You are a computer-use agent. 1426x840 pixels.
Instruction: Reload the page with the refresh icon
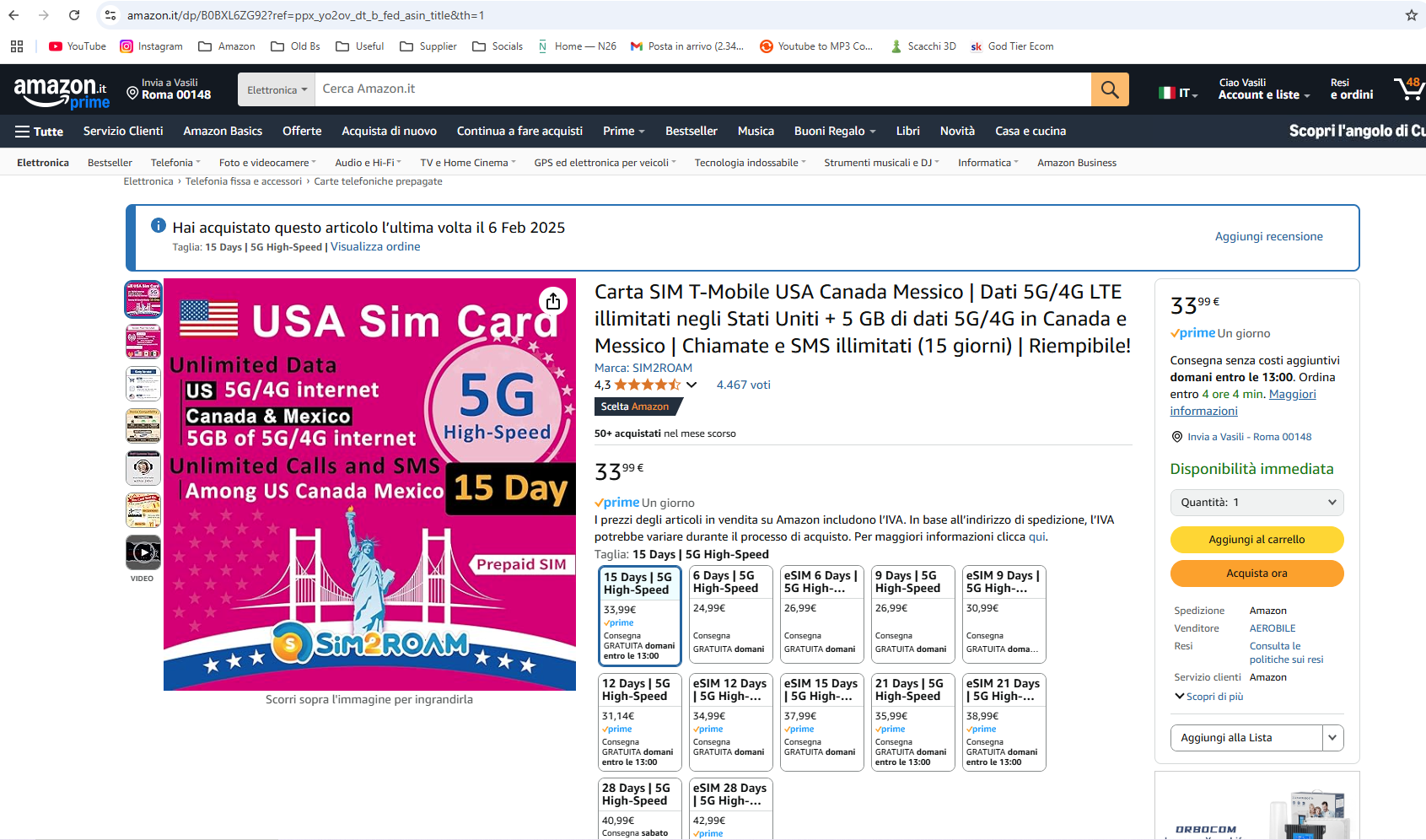(74, 15)
